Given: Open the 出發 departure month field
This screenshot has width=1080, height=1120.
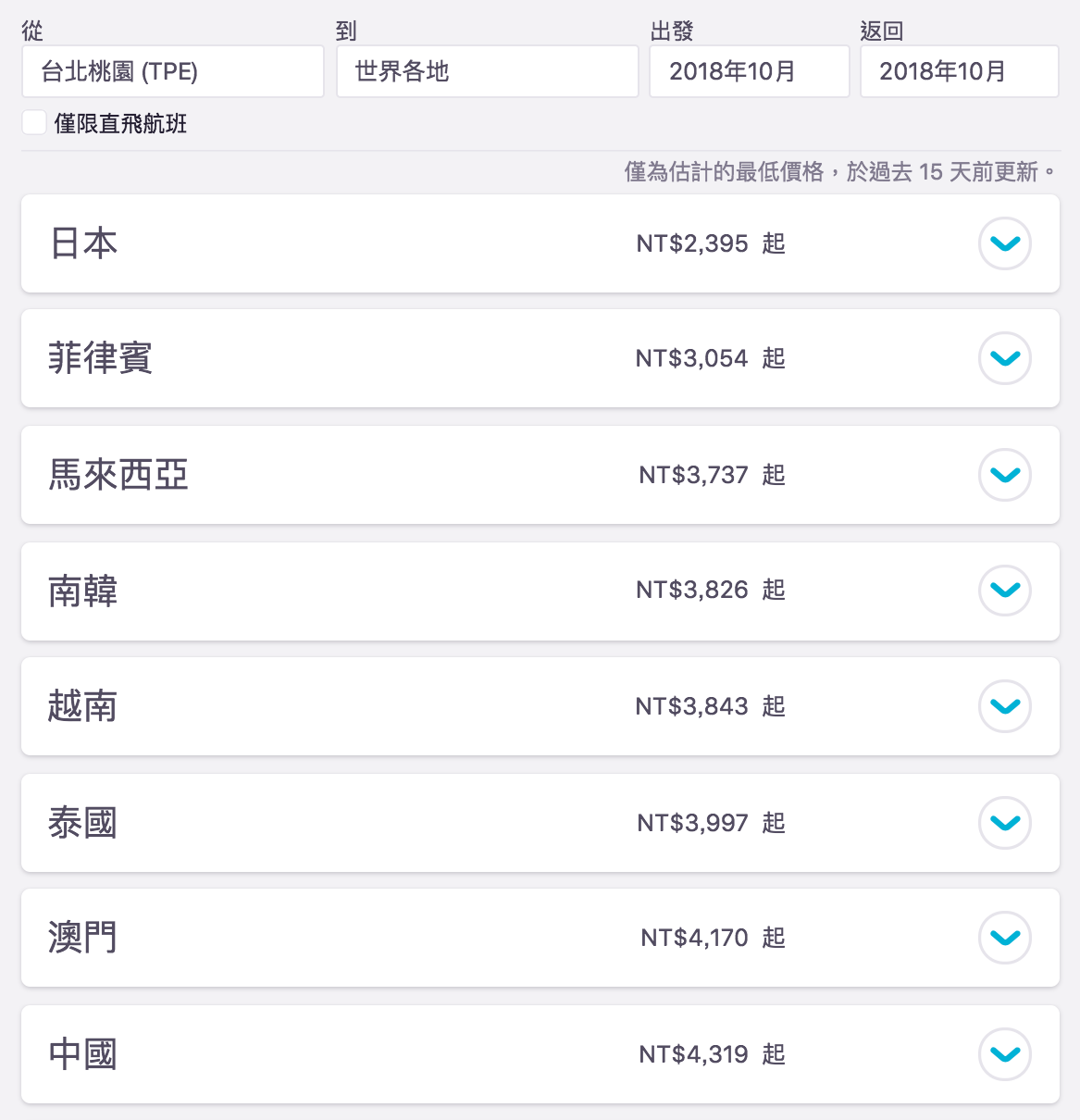Looking at the screenshot, I should (749, 71).
